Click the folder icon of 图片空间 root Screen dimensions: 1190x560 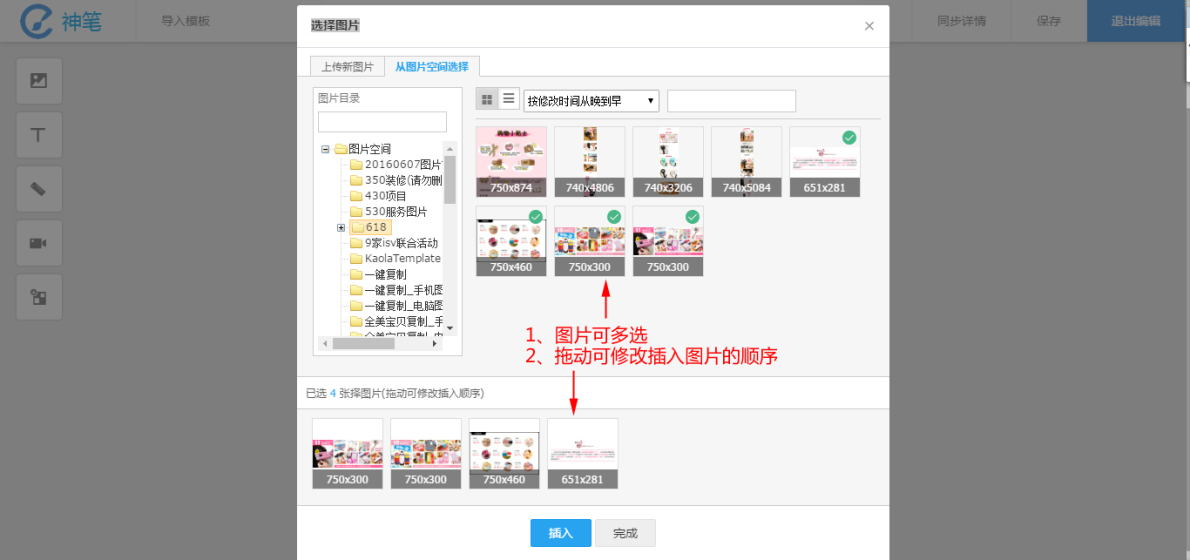pos(340,149)
